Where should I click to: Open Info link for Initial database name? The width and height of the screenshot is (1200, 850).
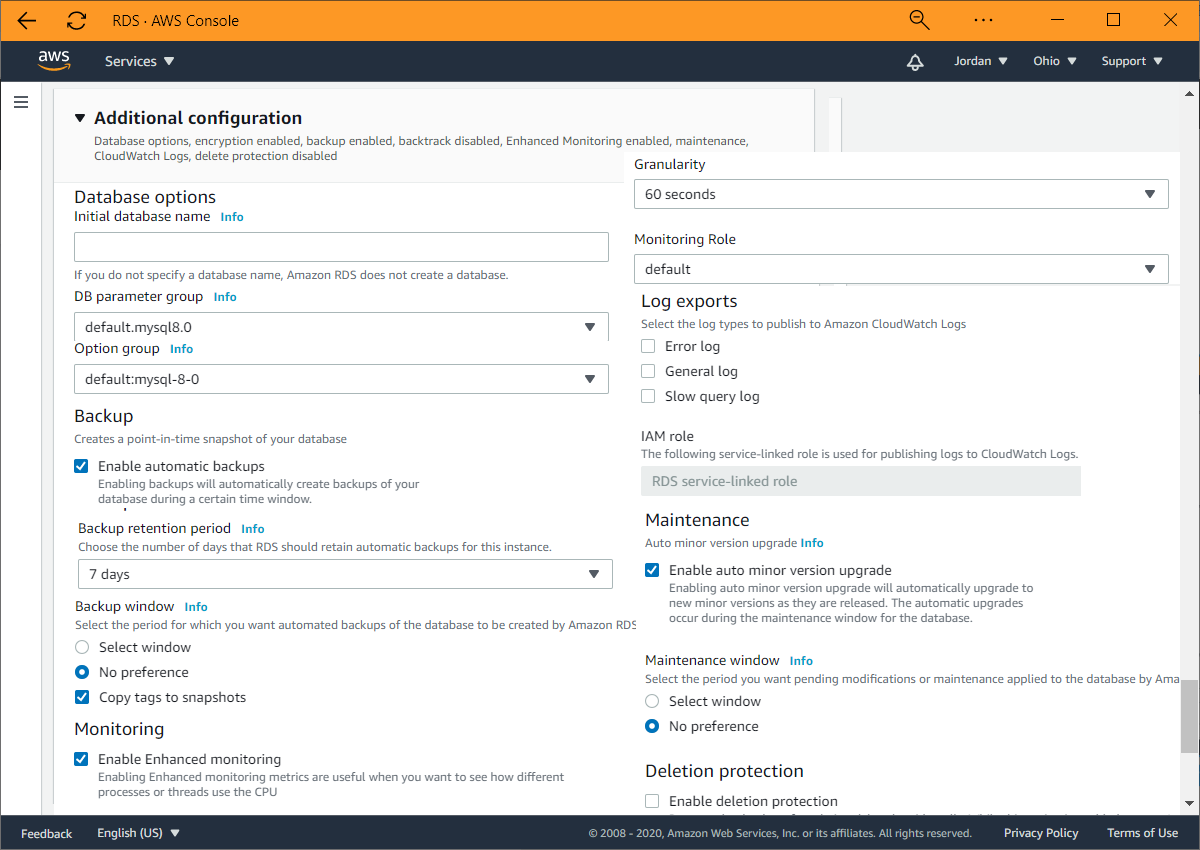tap(232, 217)
